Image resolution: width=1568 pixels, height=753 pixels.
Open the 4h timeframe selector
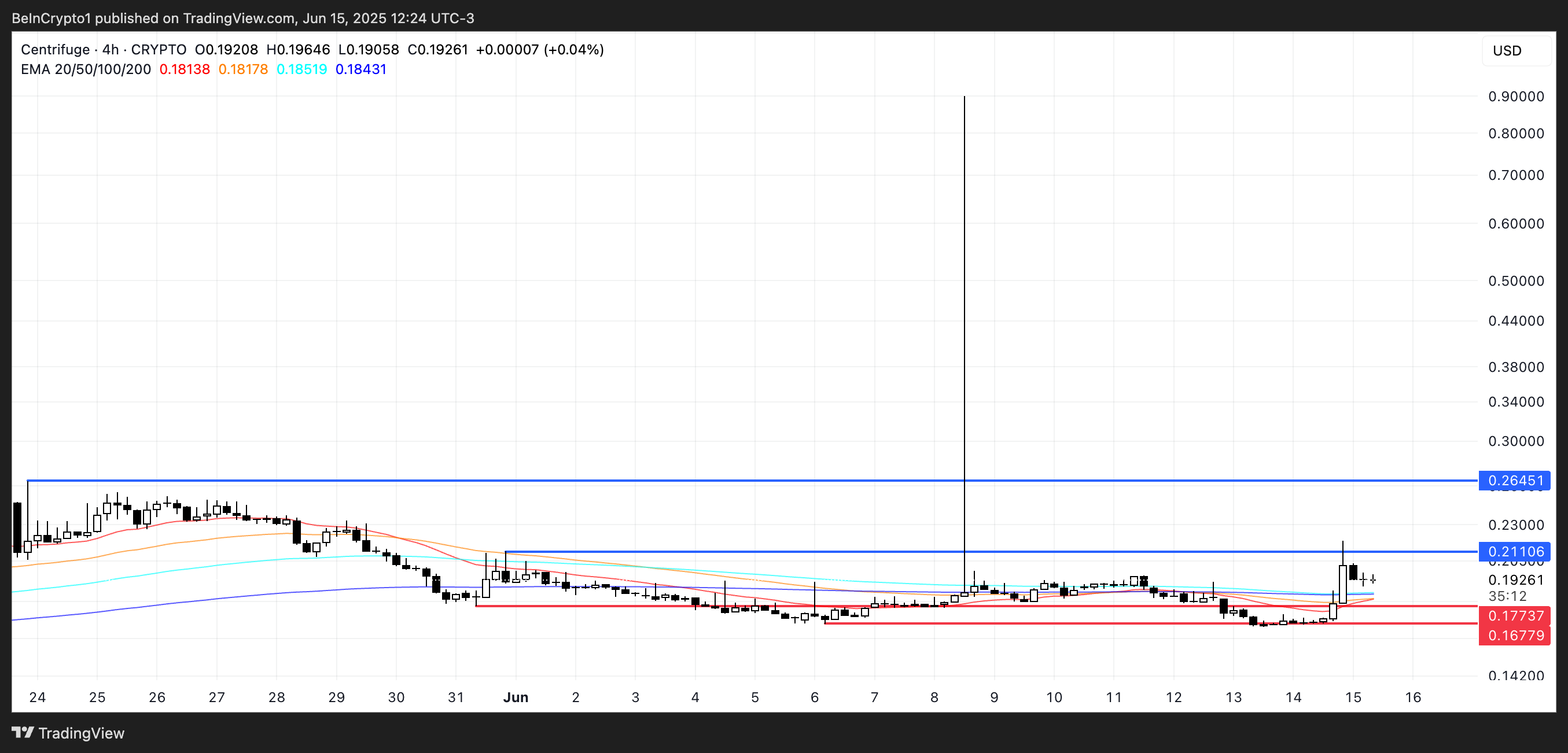pyautogui.click(x=109, y=49)
